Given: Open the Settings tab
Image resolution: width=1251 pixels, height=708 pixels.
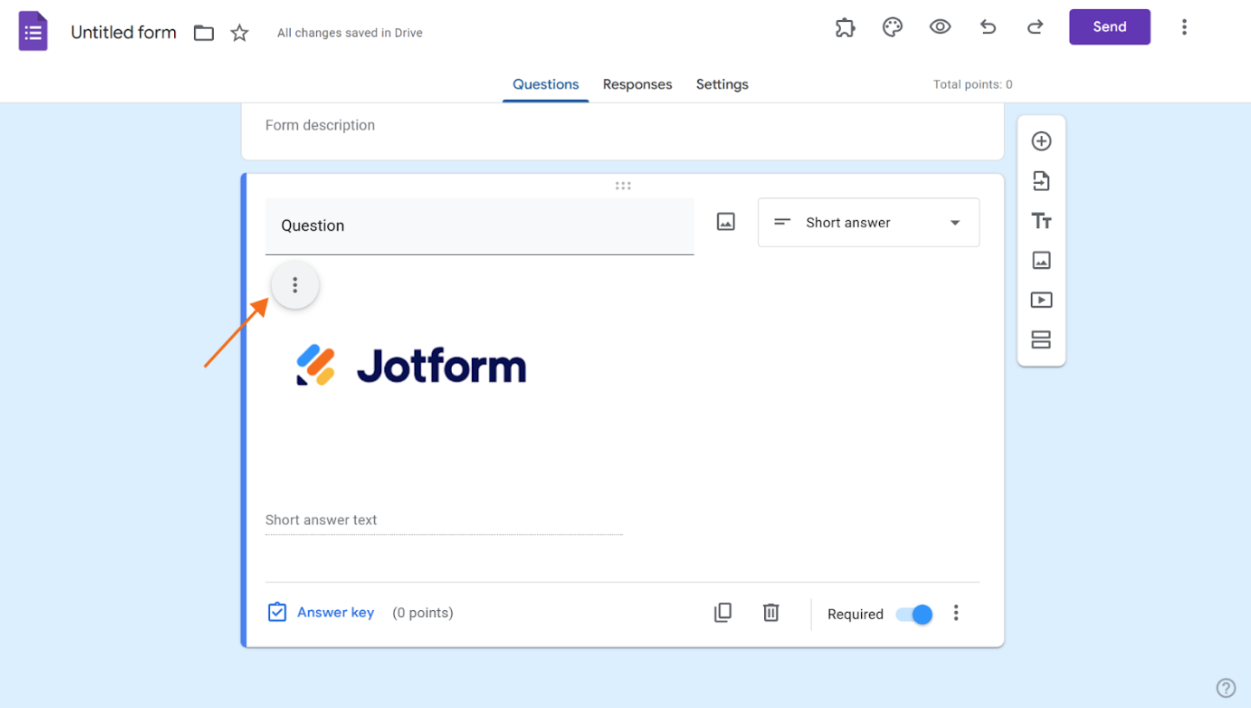Looking at the screenshot, I should point(722,84).
